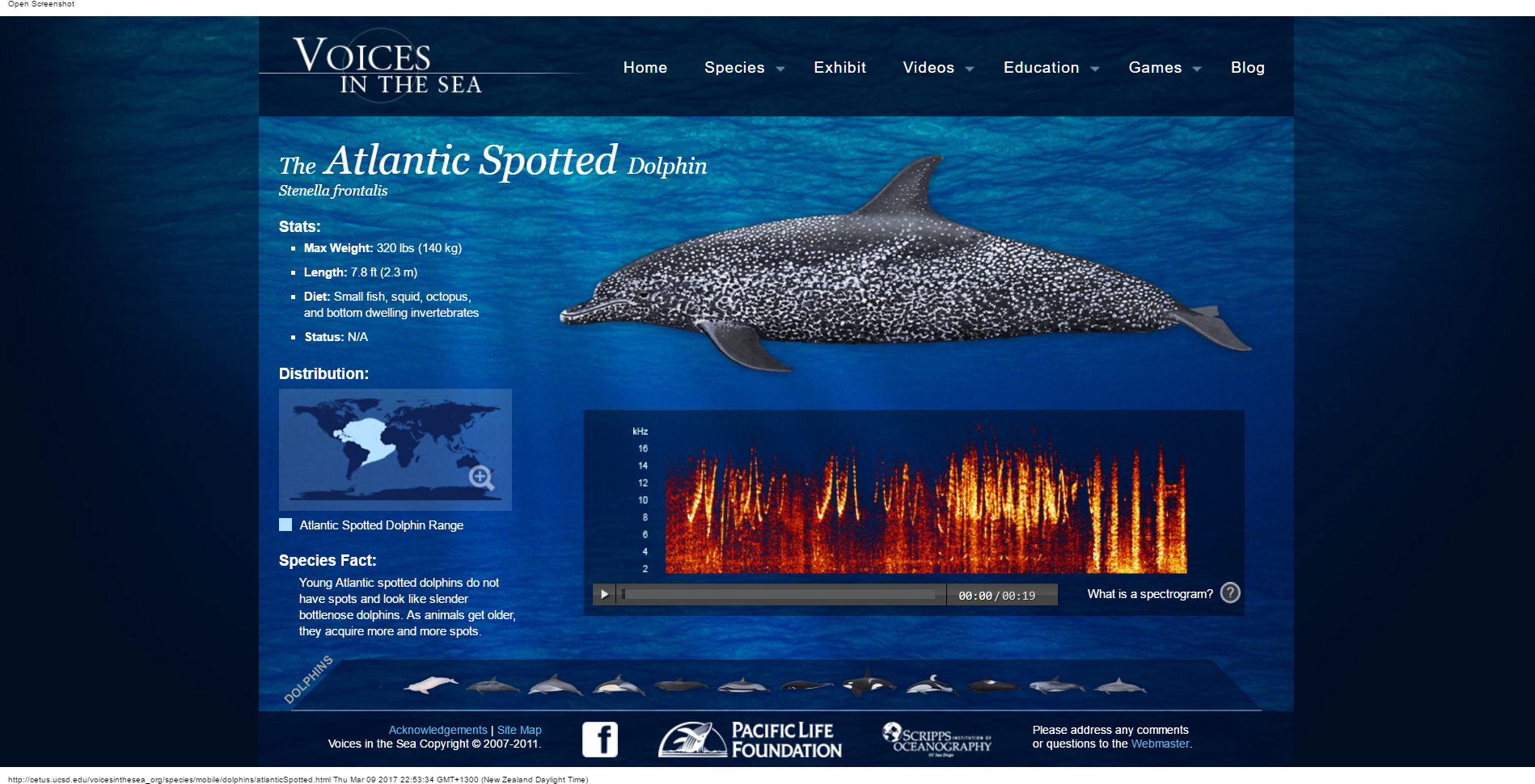Click the audio progress seek bar
1535x784 pixels.
pos(780,595)
